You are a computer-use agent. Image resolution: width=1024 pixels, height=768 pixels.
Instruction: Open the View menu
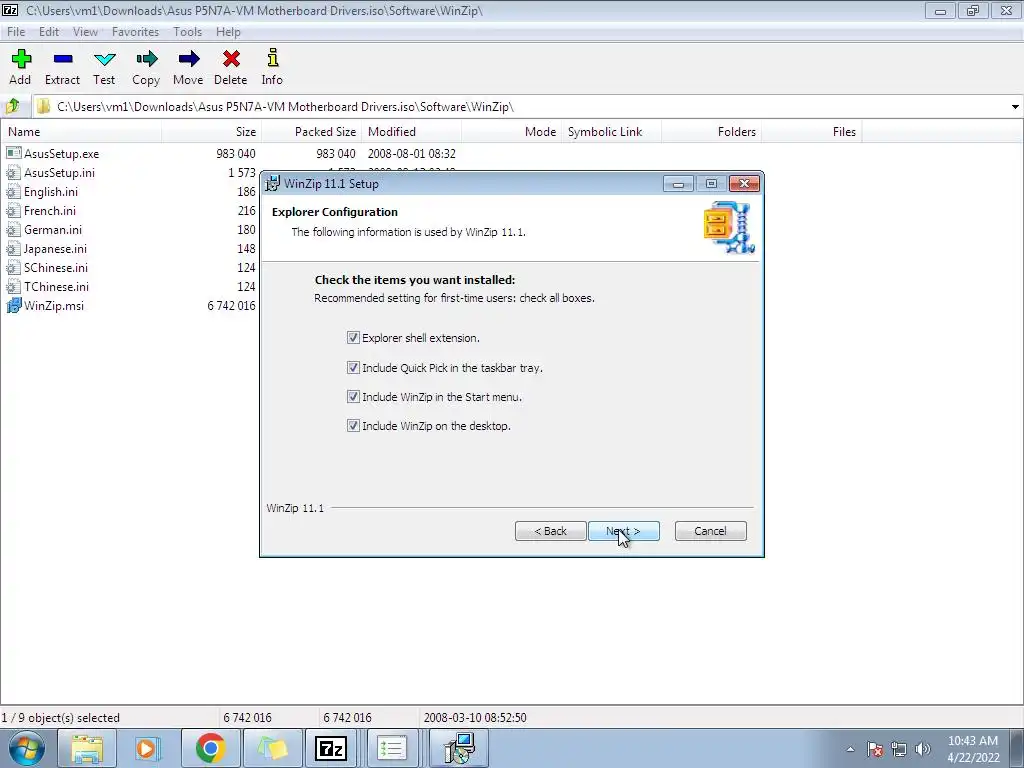coord(86,31)
